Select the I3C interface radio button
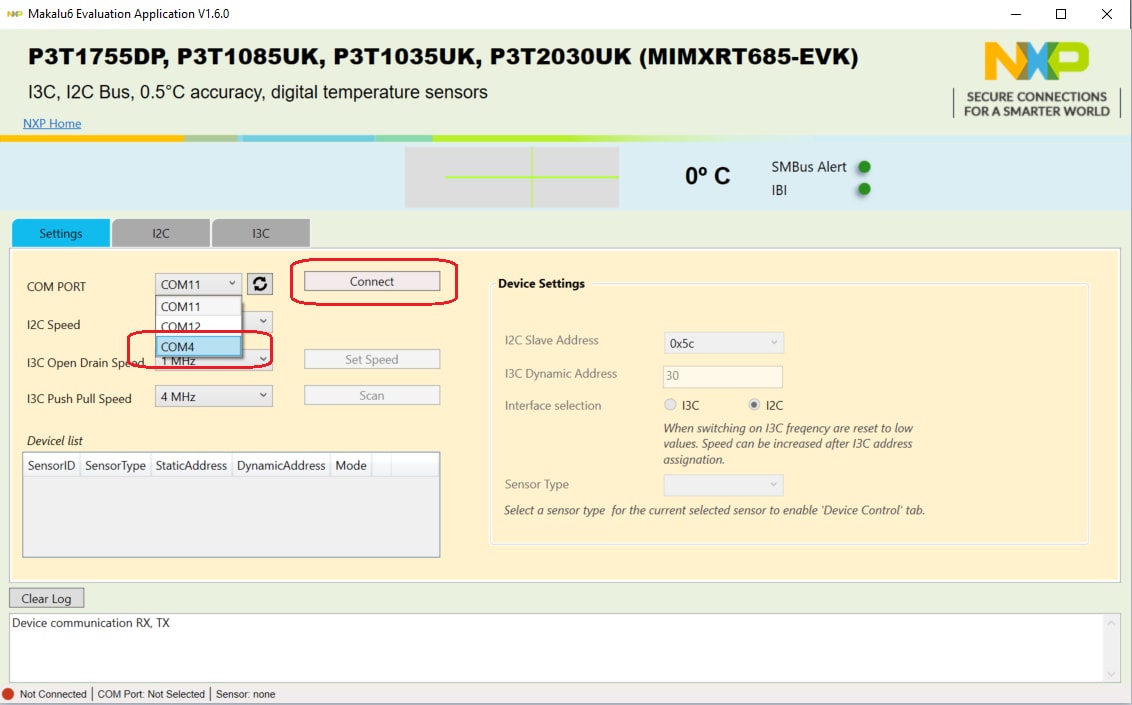 point(670,405)
